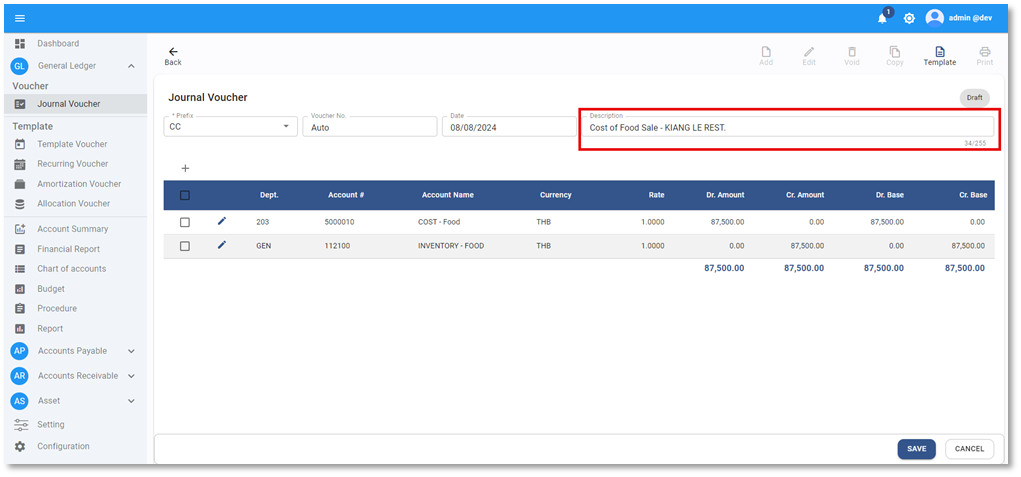Go to Financial Report in sidebar

68,249
